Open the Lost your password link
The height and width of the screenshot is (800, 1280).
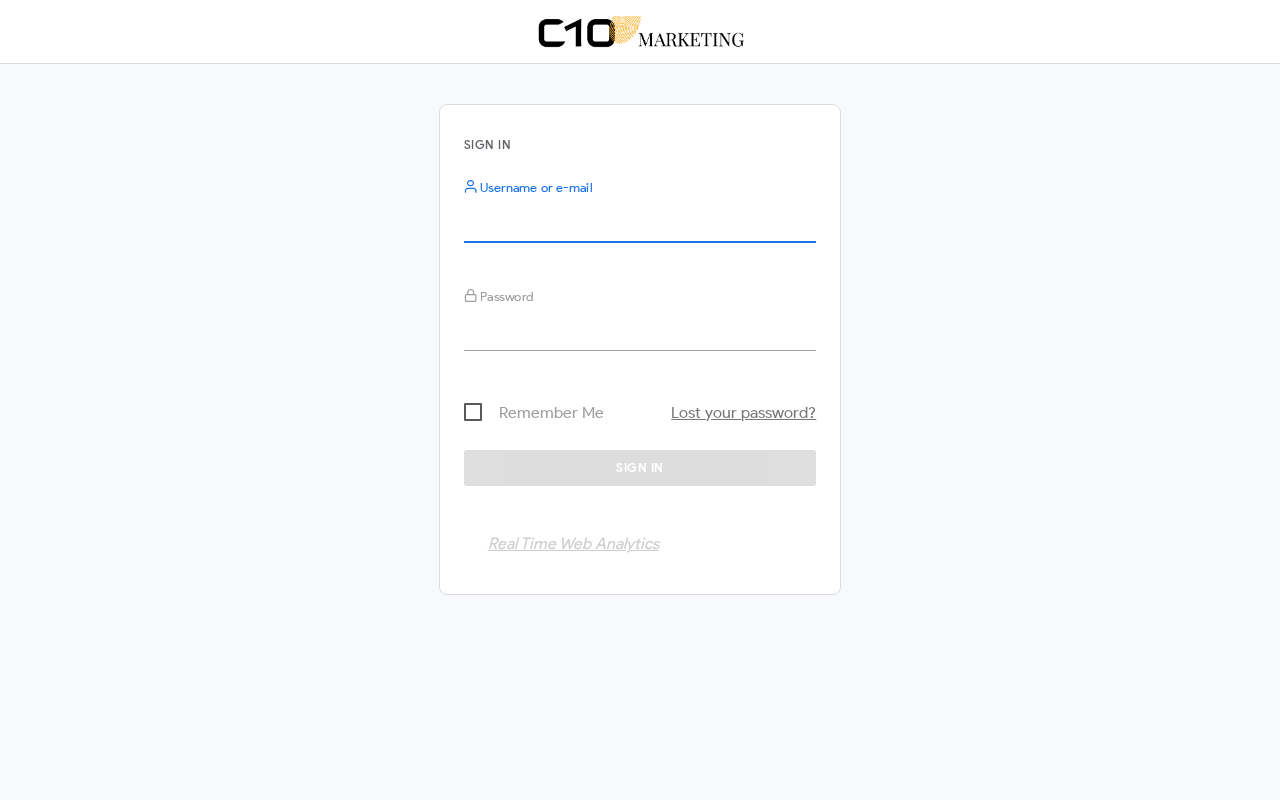(x=743, y=413)
